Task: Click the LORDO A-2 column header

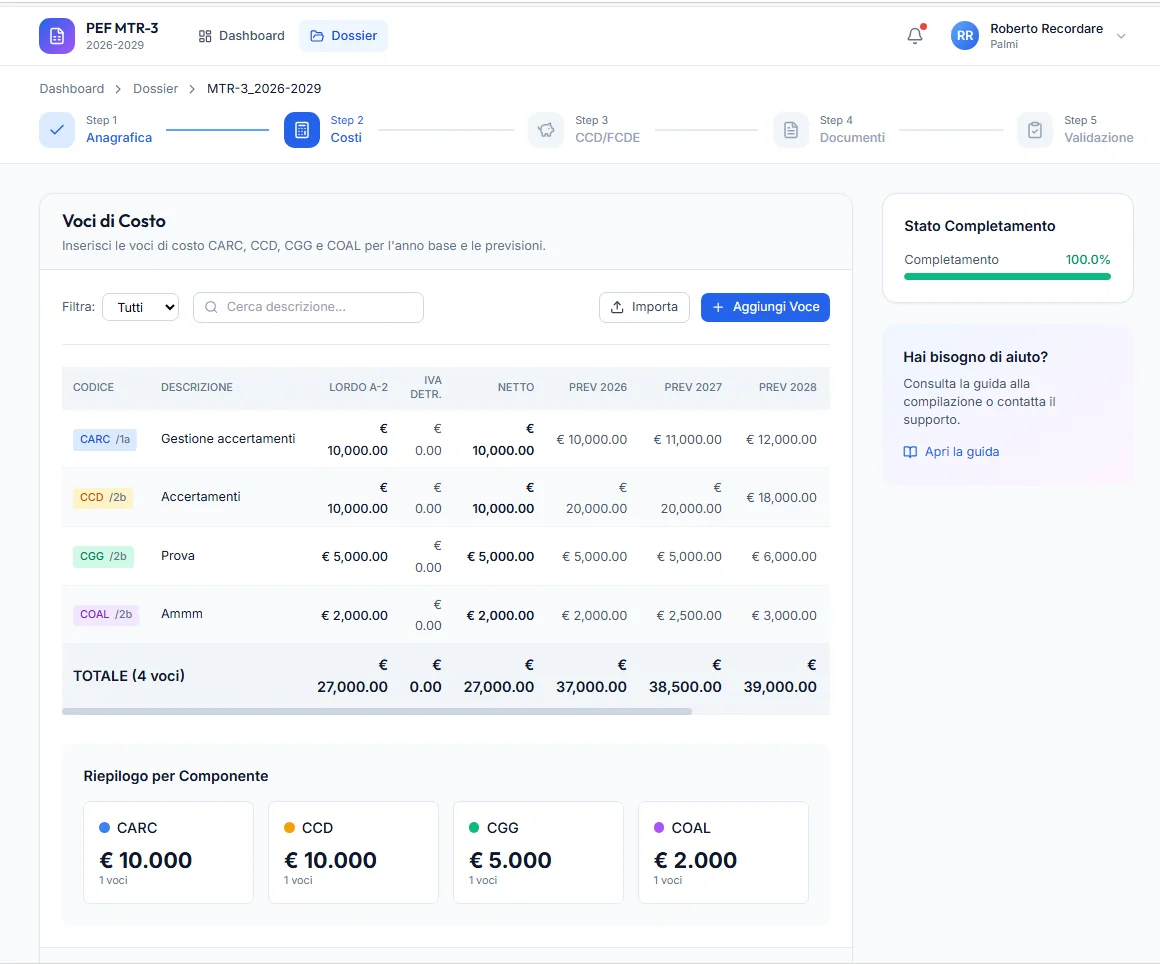Action: (x=358, y=387)
